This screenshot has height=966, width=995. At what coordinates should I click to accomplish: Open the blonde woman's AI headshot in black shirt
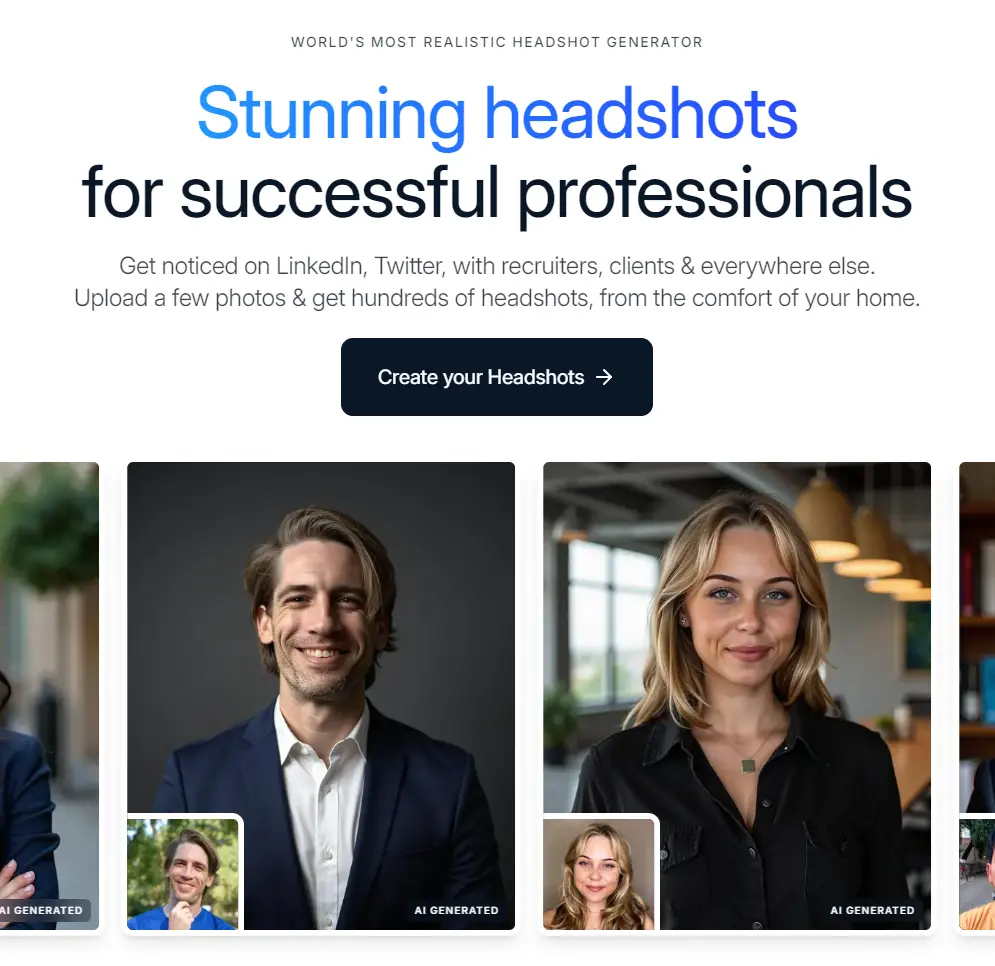[x=737, y=696]
